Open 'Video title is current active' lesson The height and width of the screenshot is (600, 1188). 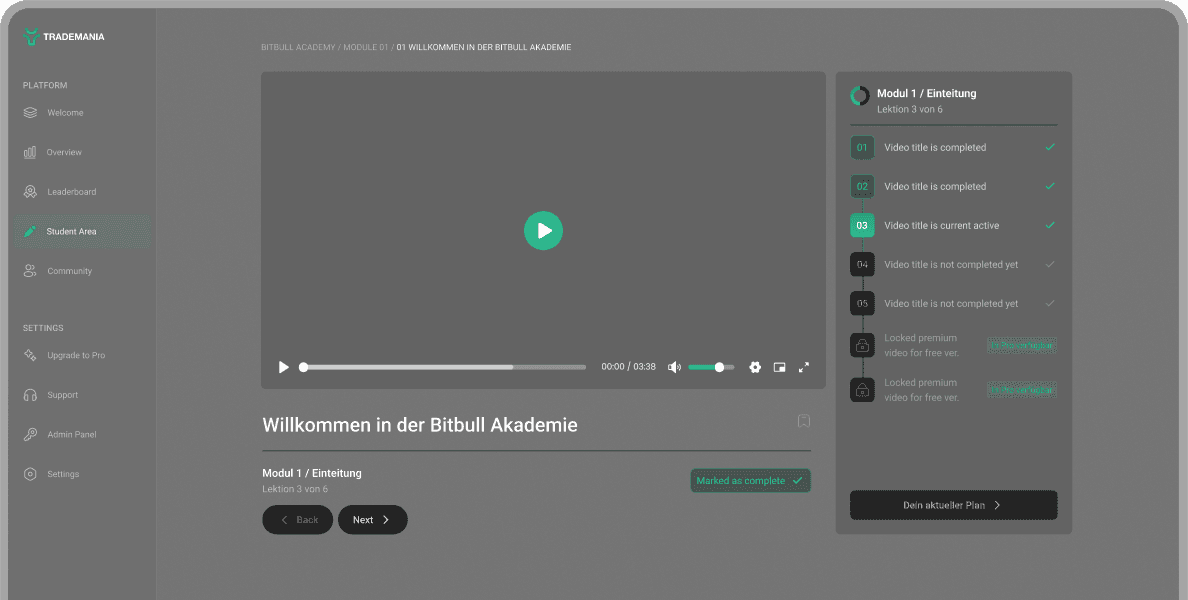[x=942, y=225]
